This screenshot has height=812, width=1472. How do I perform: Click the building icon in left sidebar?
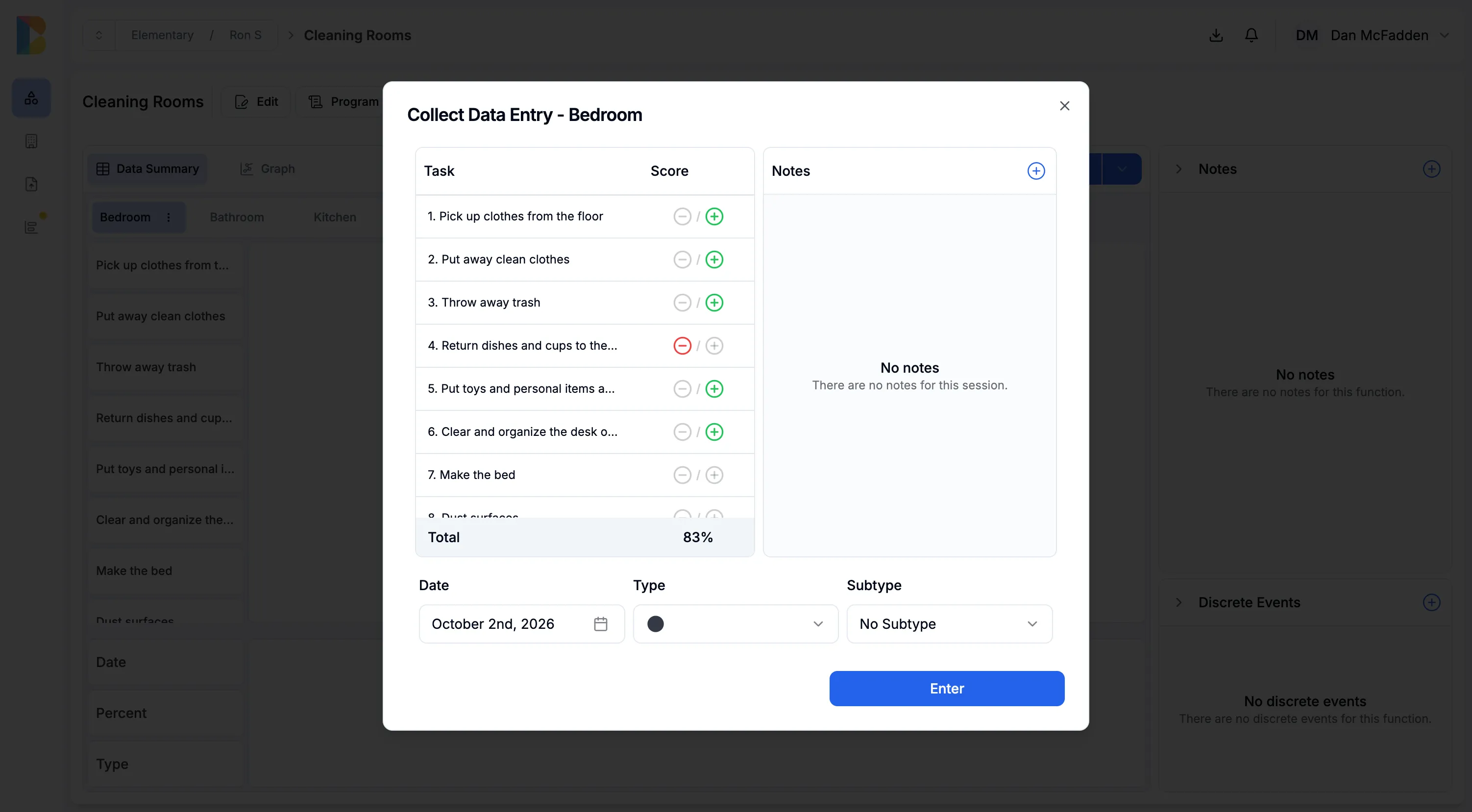tap(31, 142)
